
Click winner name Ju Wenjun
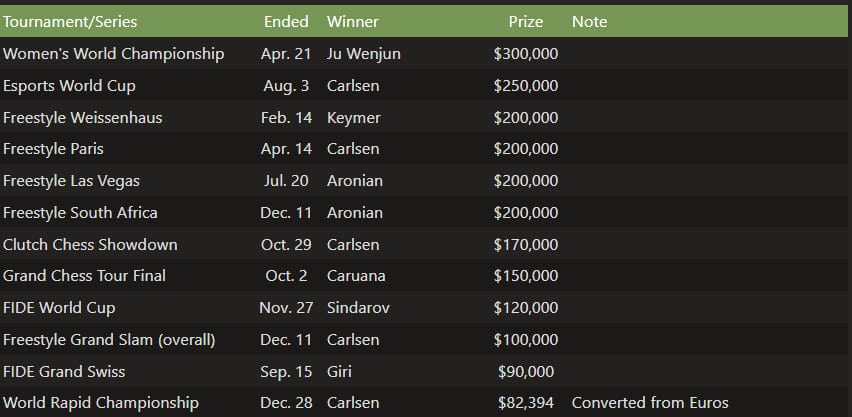363,54
